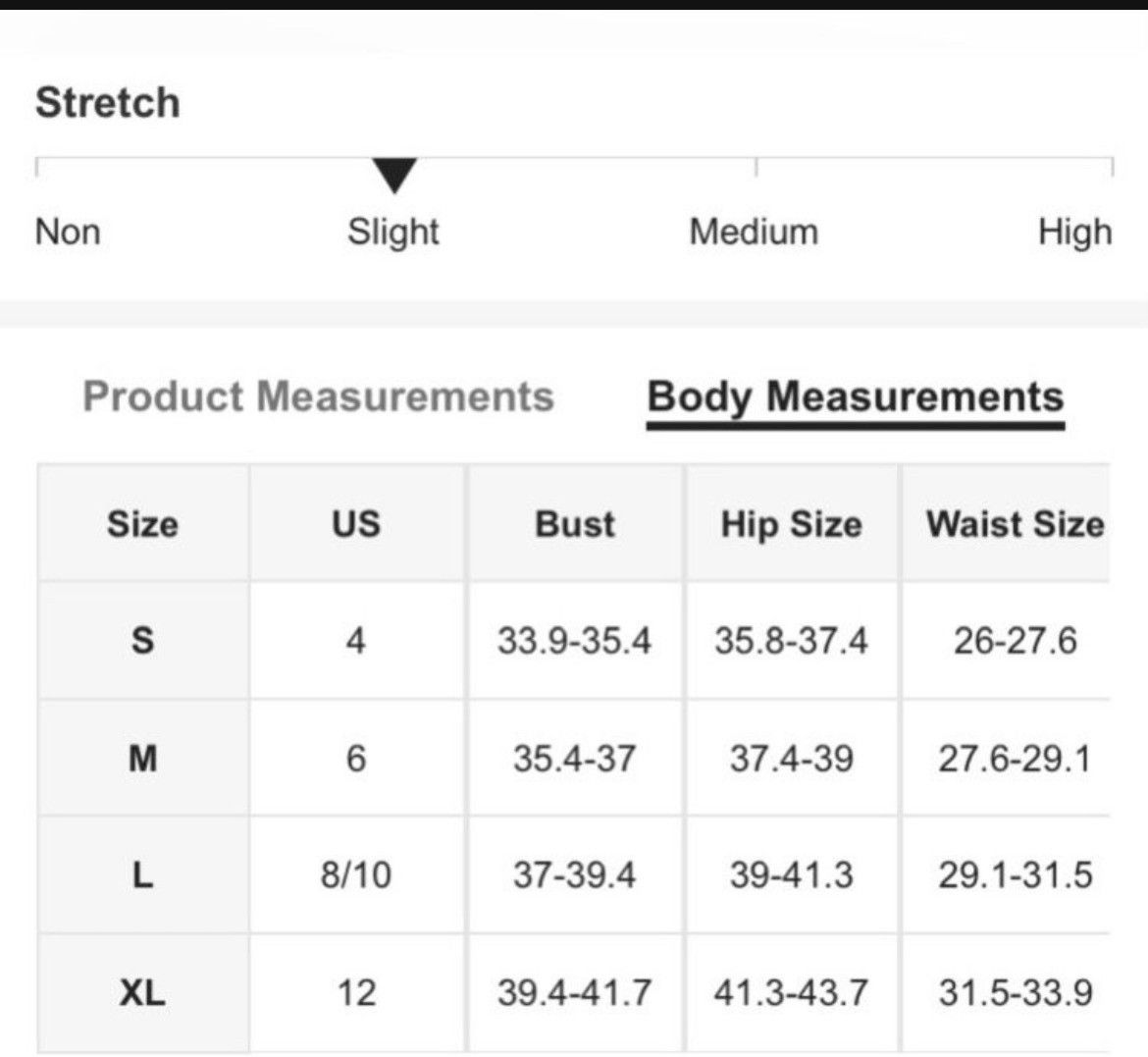Click the High stretch label
Viewport: 1148px width, 1057px height.
(1074, 233)
